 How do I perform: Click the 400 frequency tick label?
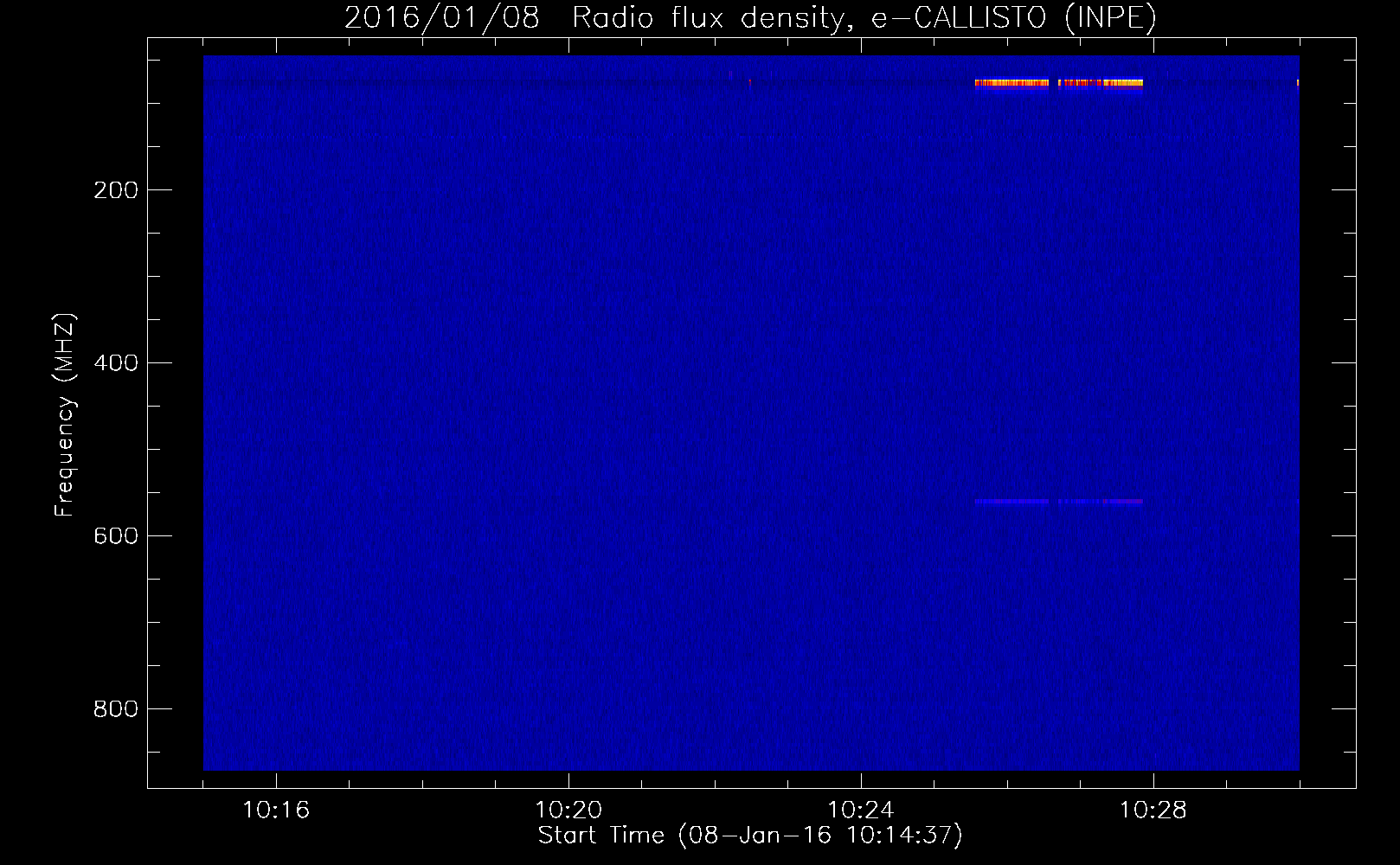tap(116, 363)
